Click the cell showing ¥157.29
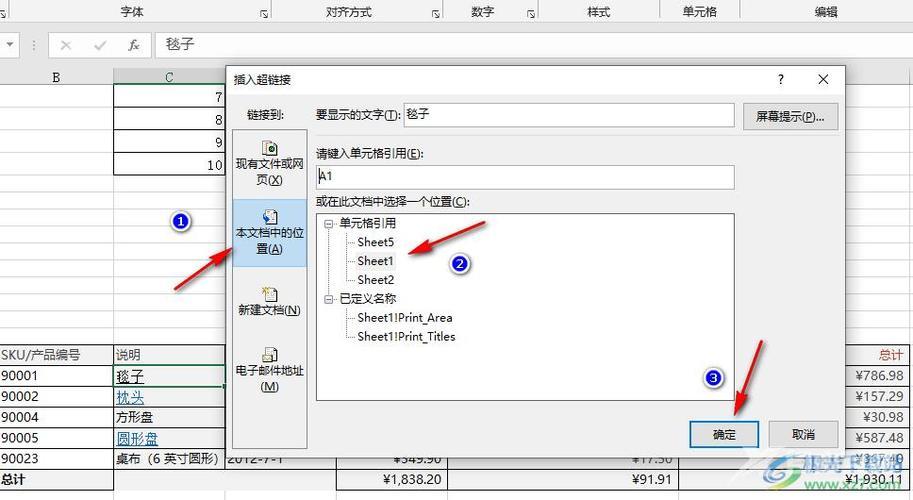This screenshot has height=500, width=913. pos(878,396)
